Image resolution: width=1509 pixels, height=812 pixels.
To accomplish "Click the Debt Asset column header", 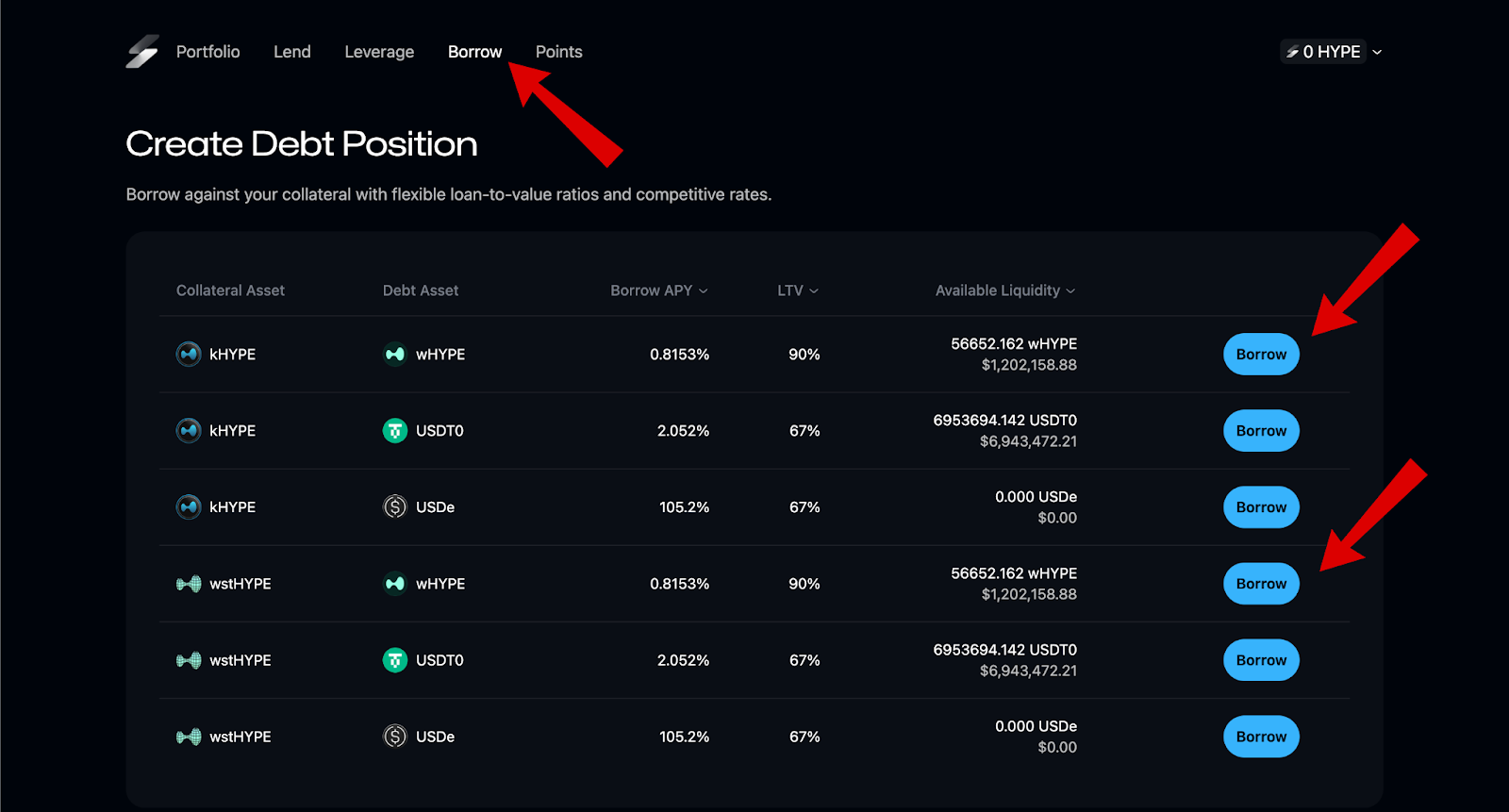I will pos(421,290).
